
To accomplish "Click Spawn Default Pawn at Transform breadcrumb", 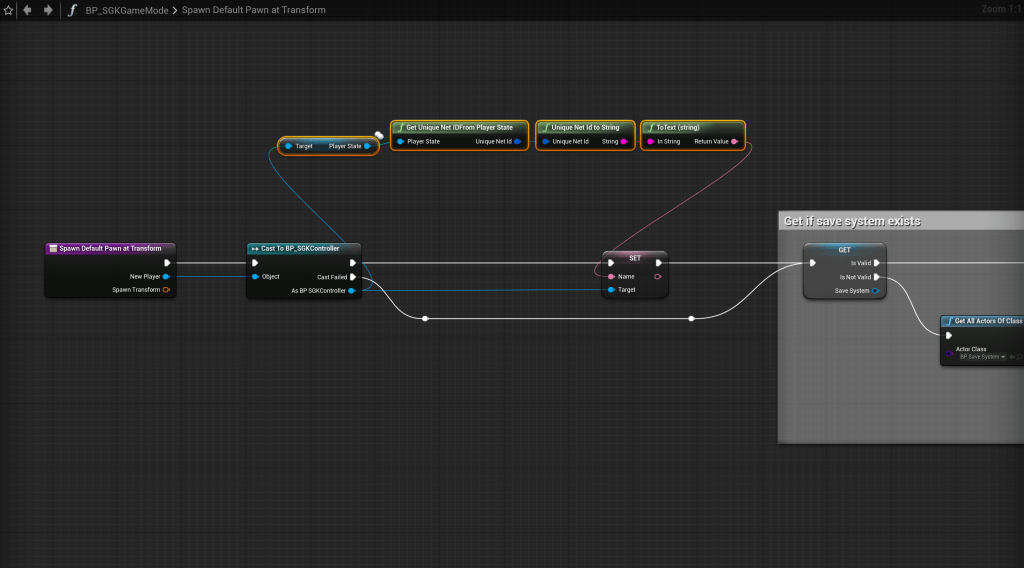I will tap(253, 10).
